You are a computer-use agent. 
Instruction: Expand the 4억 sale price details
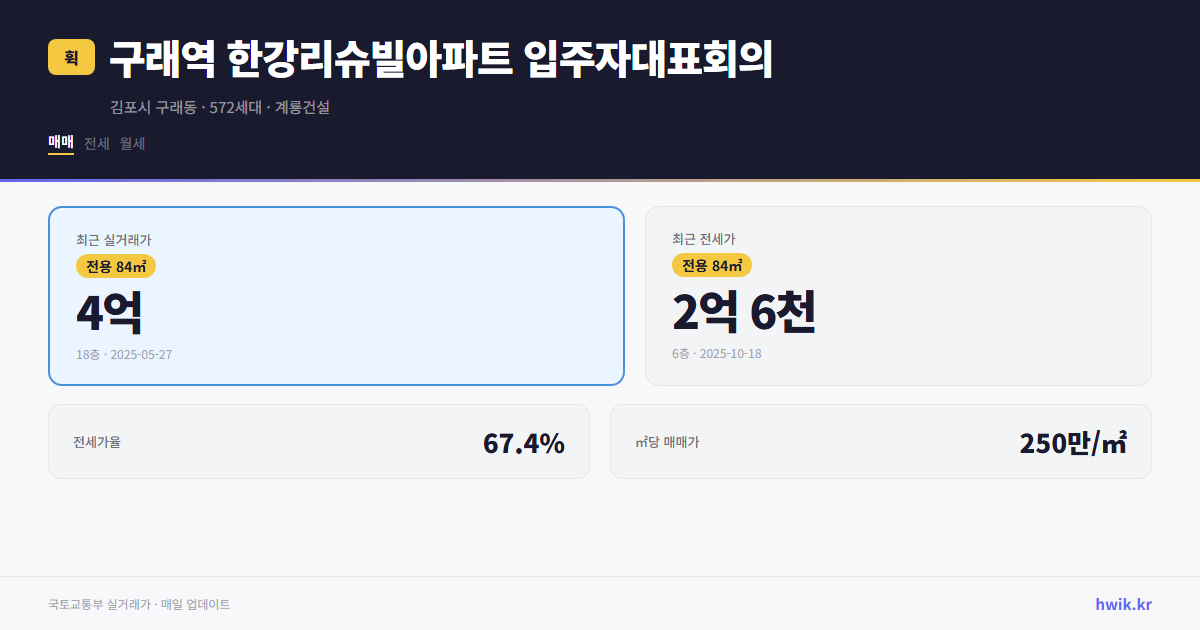(x=107, y=312)
